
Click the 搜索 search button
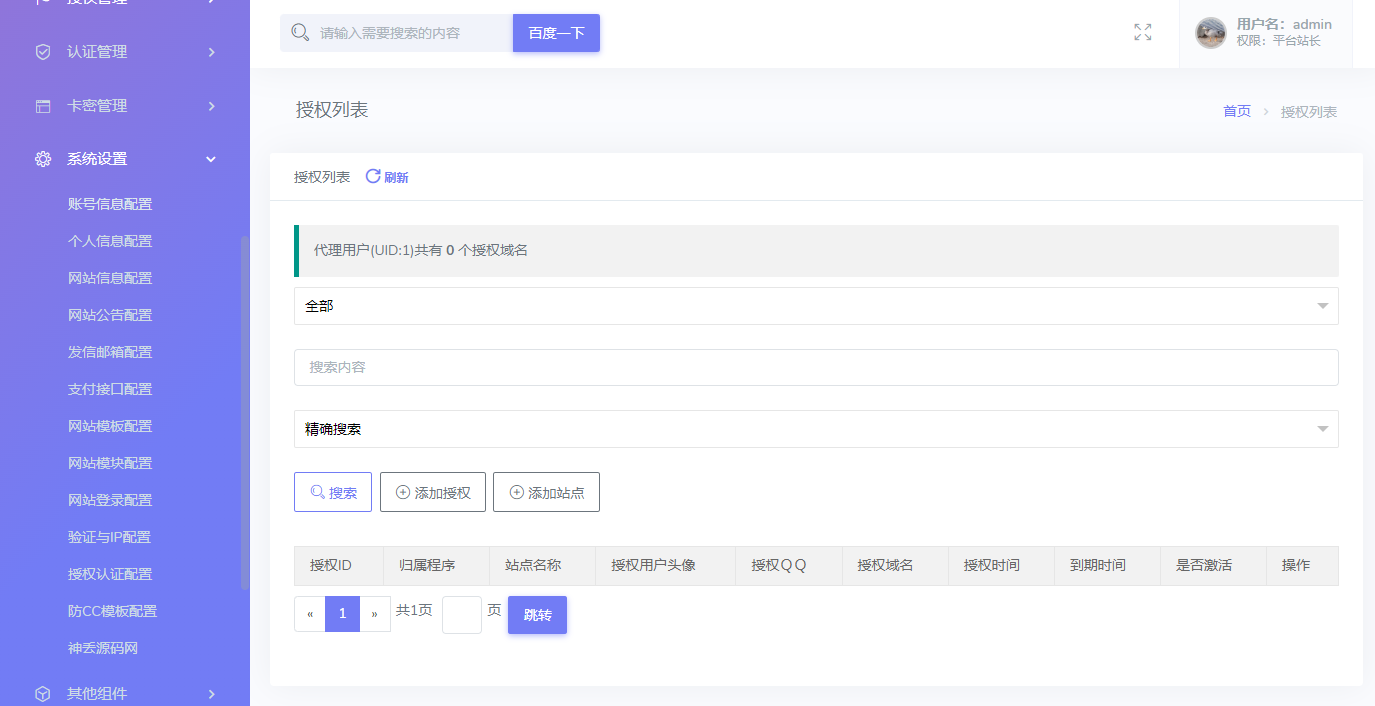coord(332,491)
